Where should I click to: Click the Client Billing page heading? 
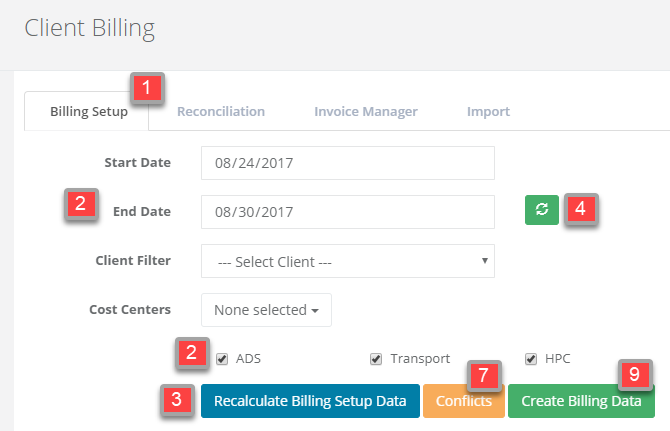coord(89,28)
